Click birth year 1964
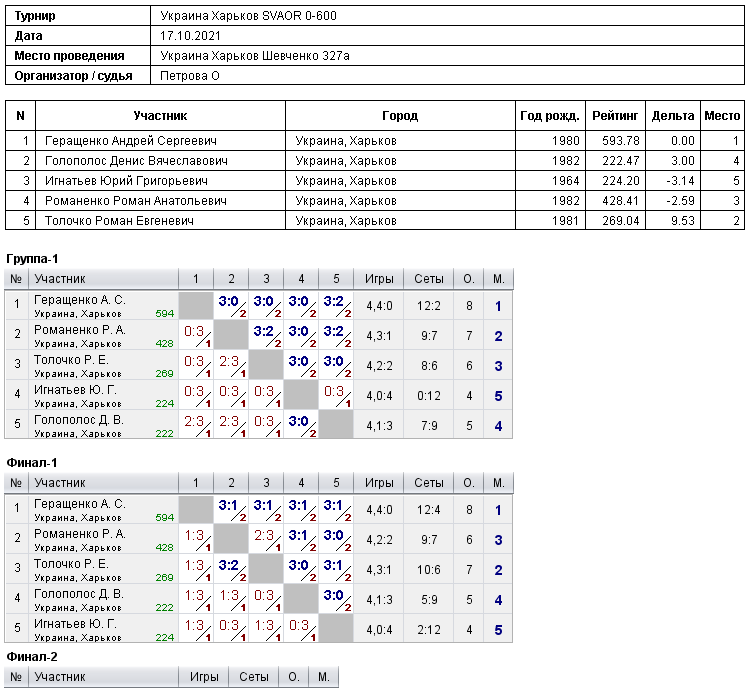Viewport: 750px width, 692px height. 565,181
